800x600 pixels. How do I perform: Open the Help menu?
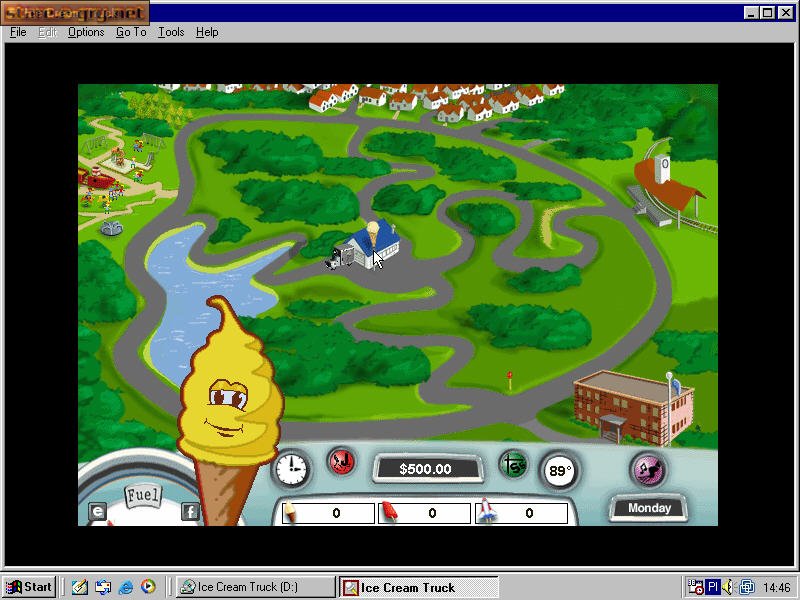207,32
